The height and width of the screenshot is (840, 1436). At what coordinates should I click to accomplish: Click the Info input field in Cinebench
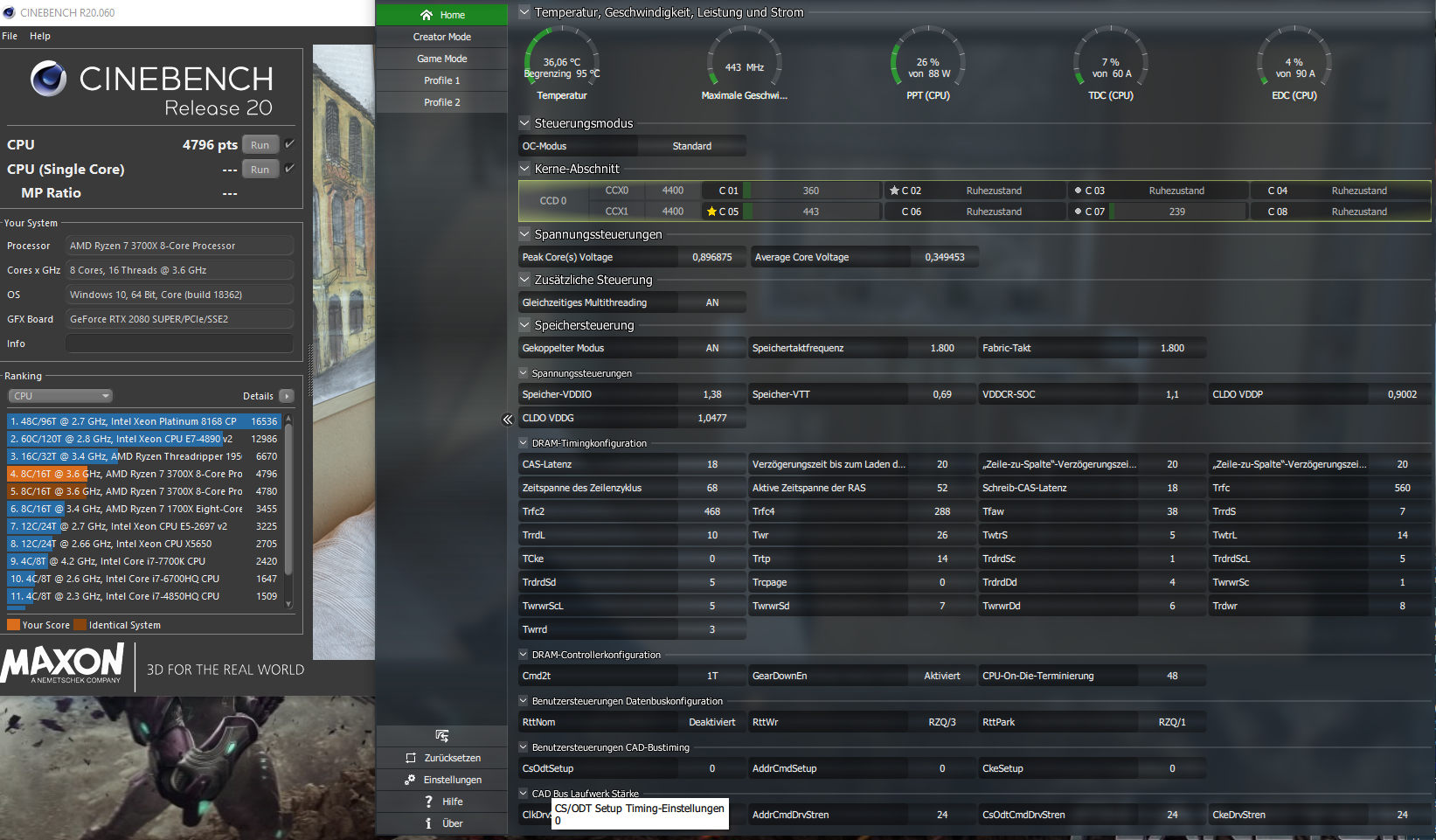tap(179, 344)
